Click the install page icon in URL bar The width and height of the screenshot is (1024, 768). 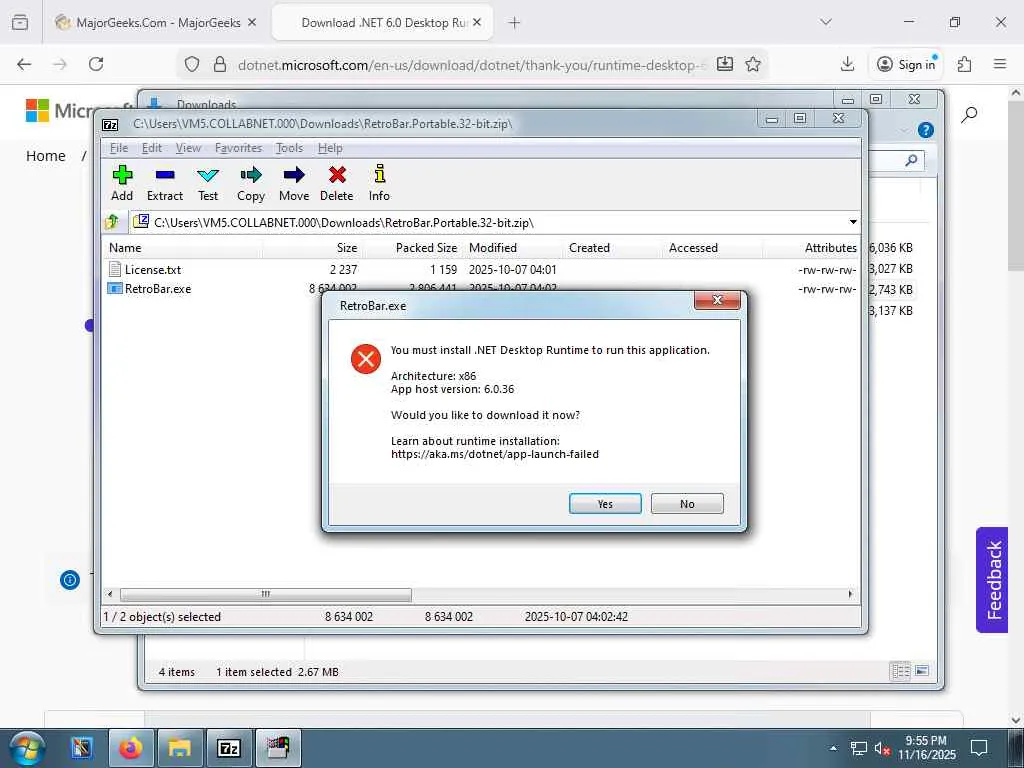(725, 64)
